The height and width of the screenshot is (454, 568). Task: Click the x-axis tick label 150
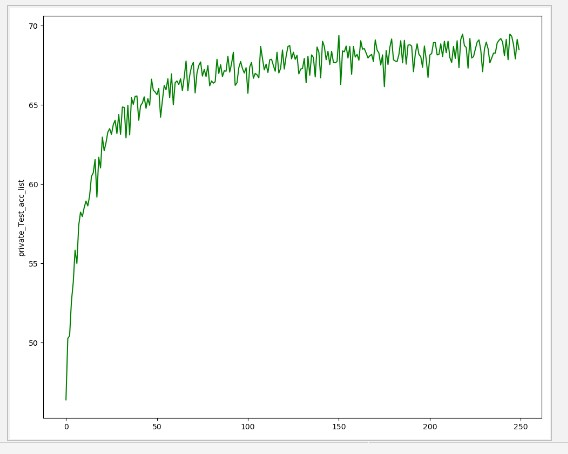pyautogui.click(x=339, y=427)
